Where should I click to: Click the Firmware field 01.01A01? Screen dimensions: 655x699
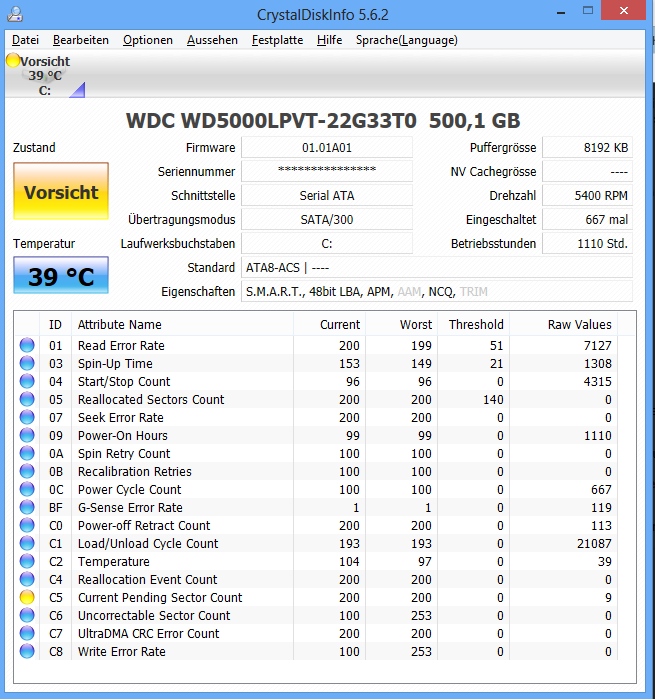[x=327, y=148]
